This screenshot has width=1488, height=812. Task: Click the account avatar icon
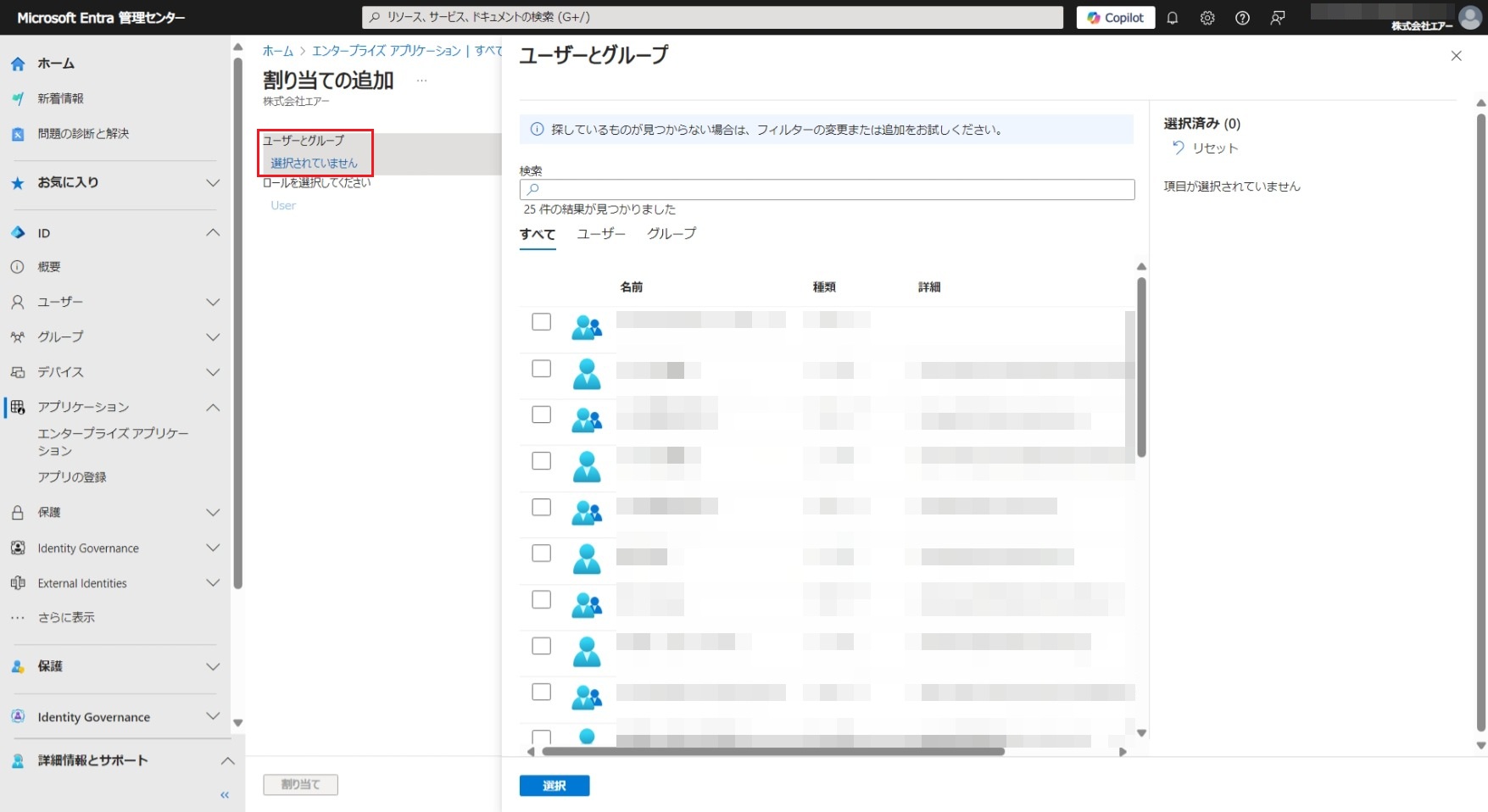click(x=1469, y=17)
